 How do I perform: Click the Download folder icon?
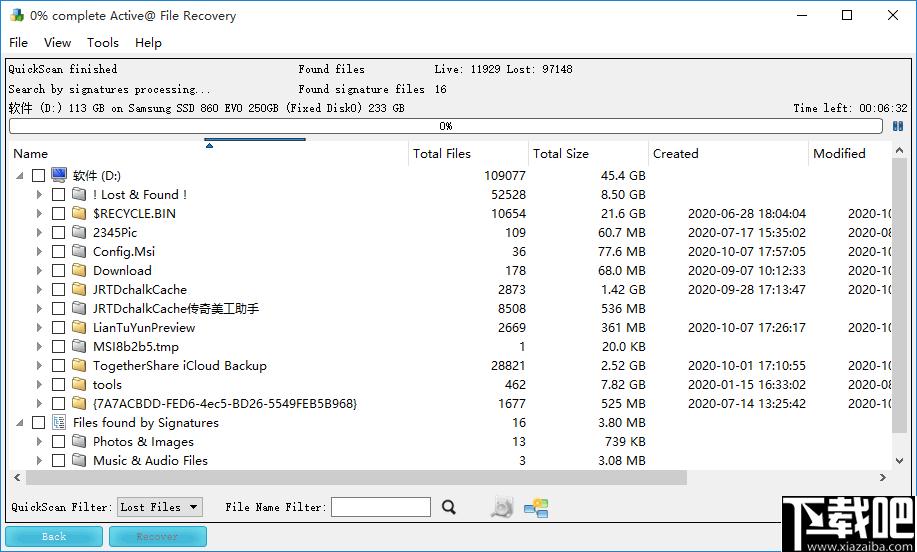79,270
